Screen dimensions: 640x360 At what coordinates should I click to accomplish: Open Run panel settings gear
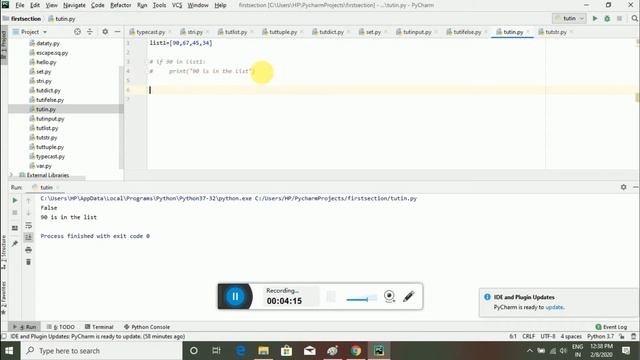coord(623,187)
